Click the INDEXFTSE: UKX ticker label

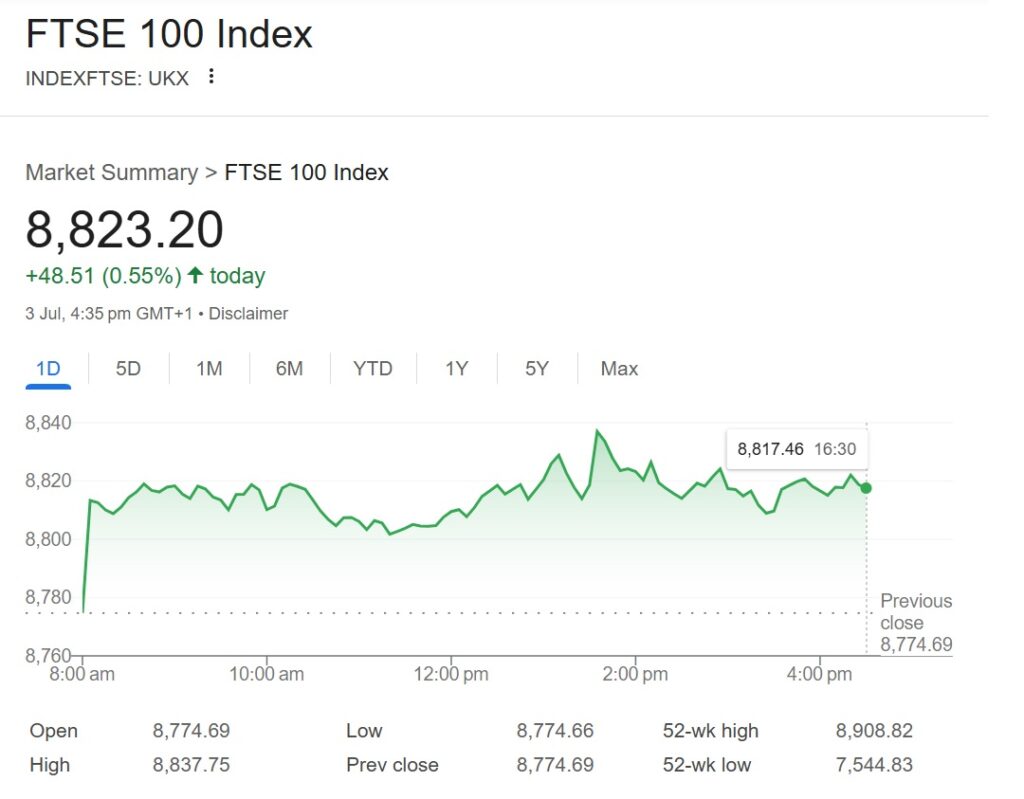click(x=105, y=78)
